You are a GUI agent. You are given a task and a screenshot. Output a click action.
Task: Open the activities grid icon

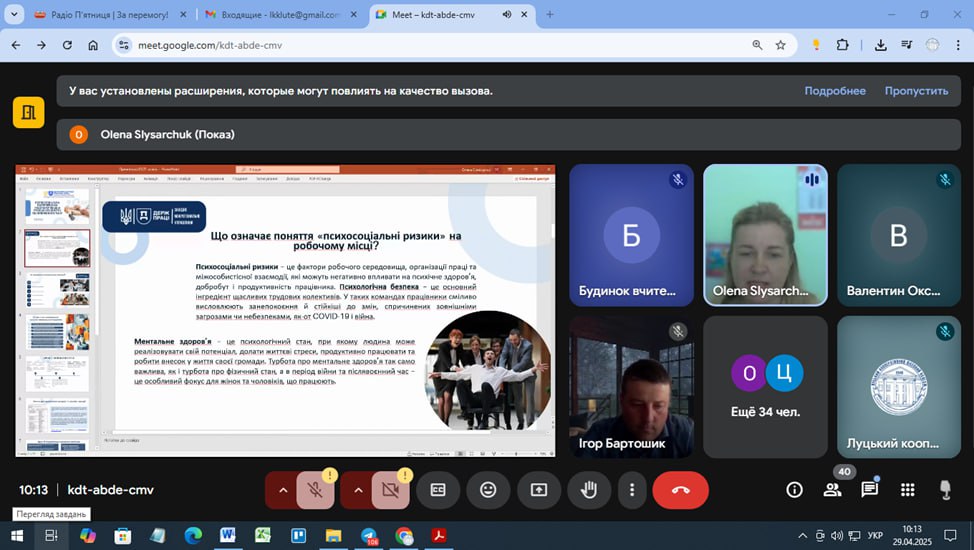[907, 490]
